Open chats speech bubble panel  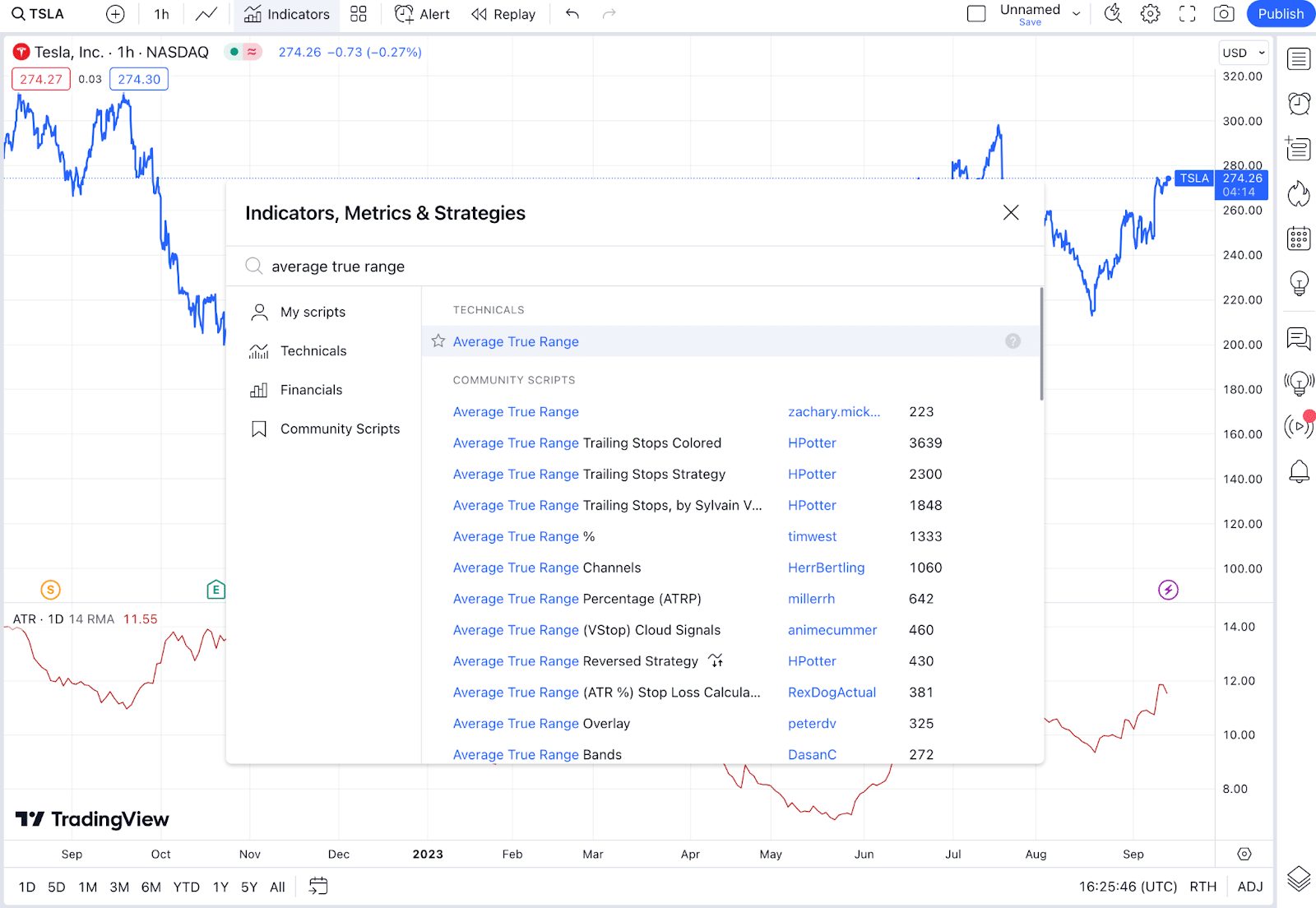[x=1299, y=338]
